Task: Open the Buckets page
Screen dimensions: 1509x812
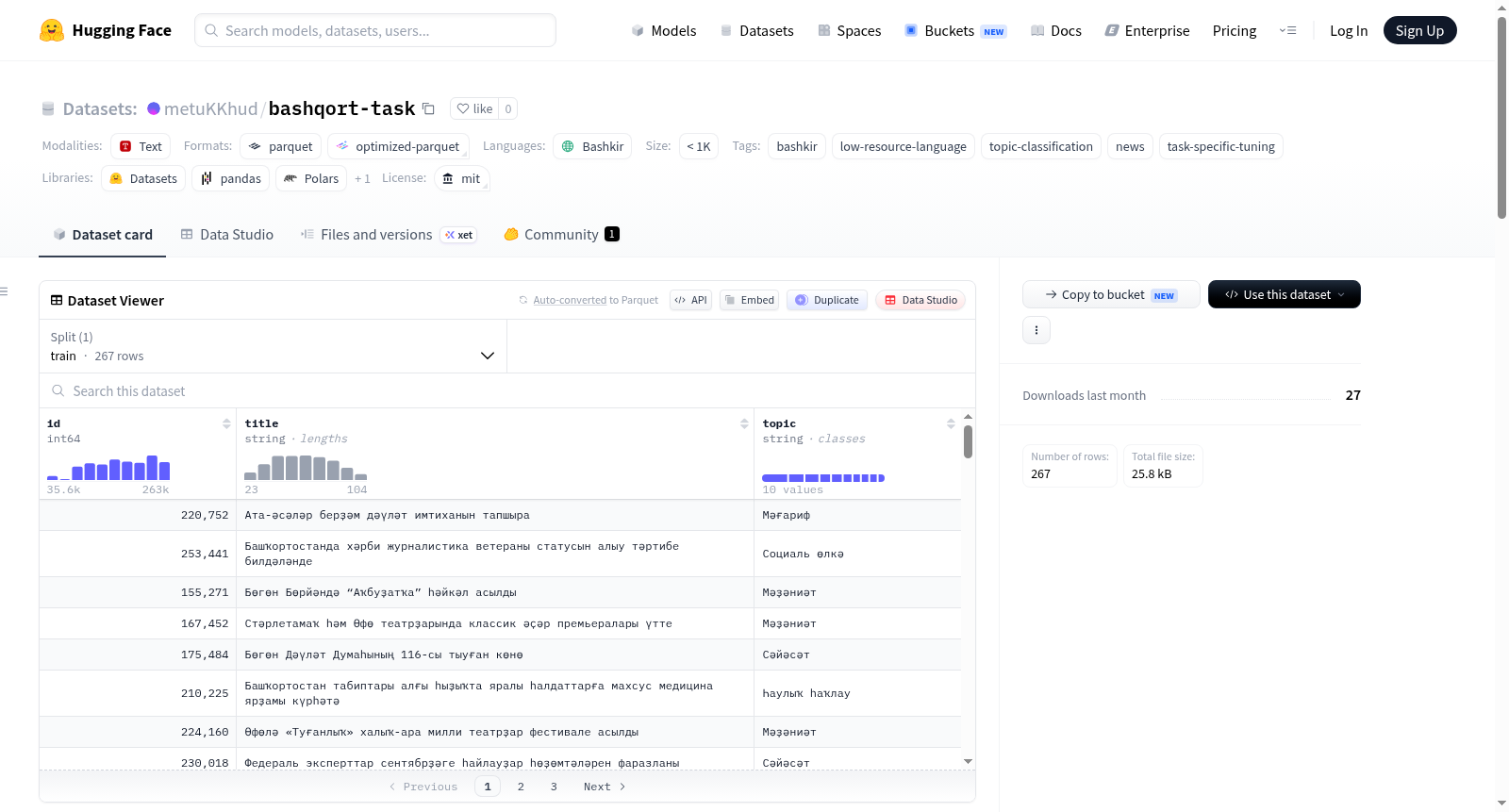Action: click(x=955, y=30)
